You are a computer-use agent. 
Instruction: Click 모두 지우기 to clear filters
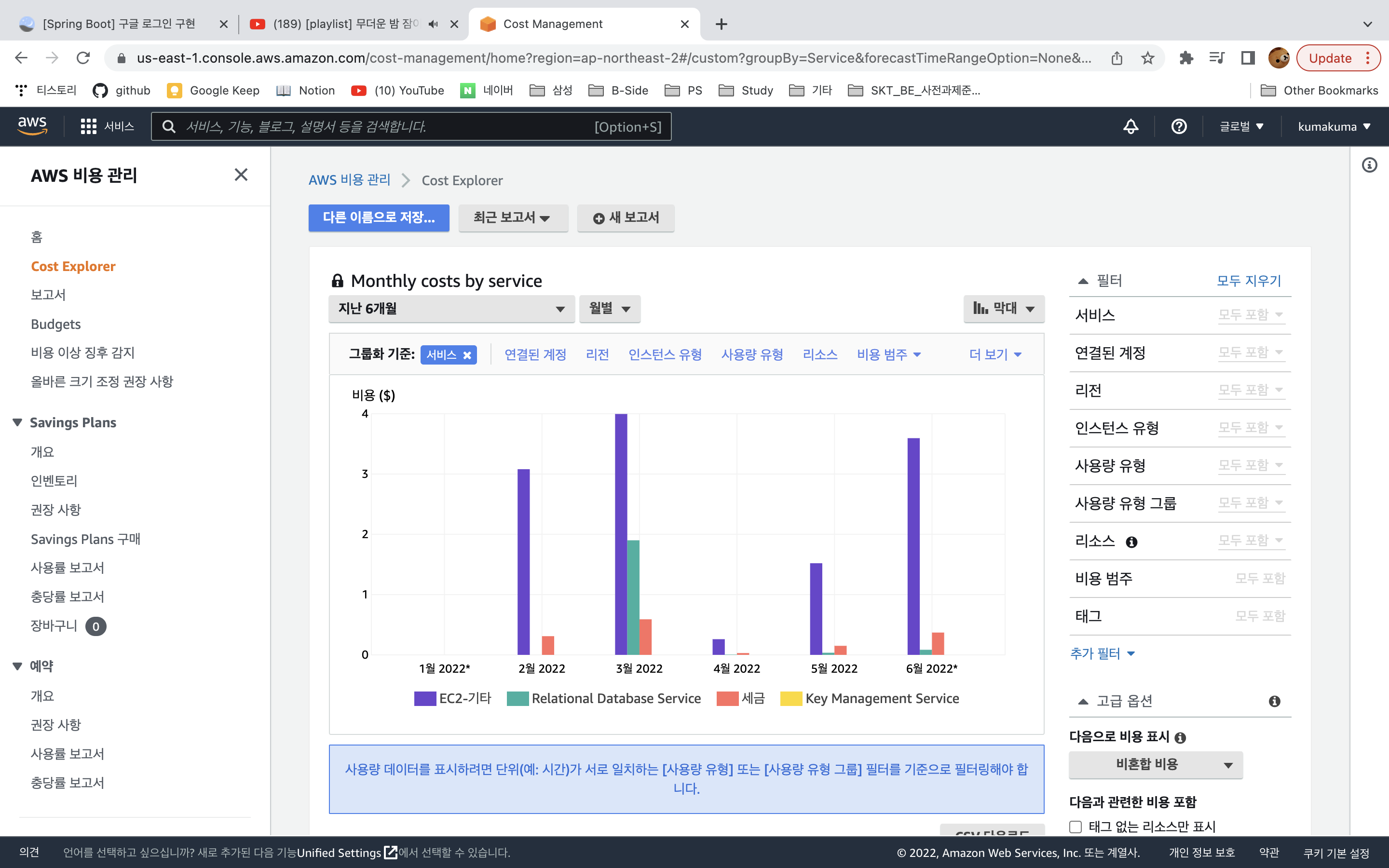tap(1249, 281)
